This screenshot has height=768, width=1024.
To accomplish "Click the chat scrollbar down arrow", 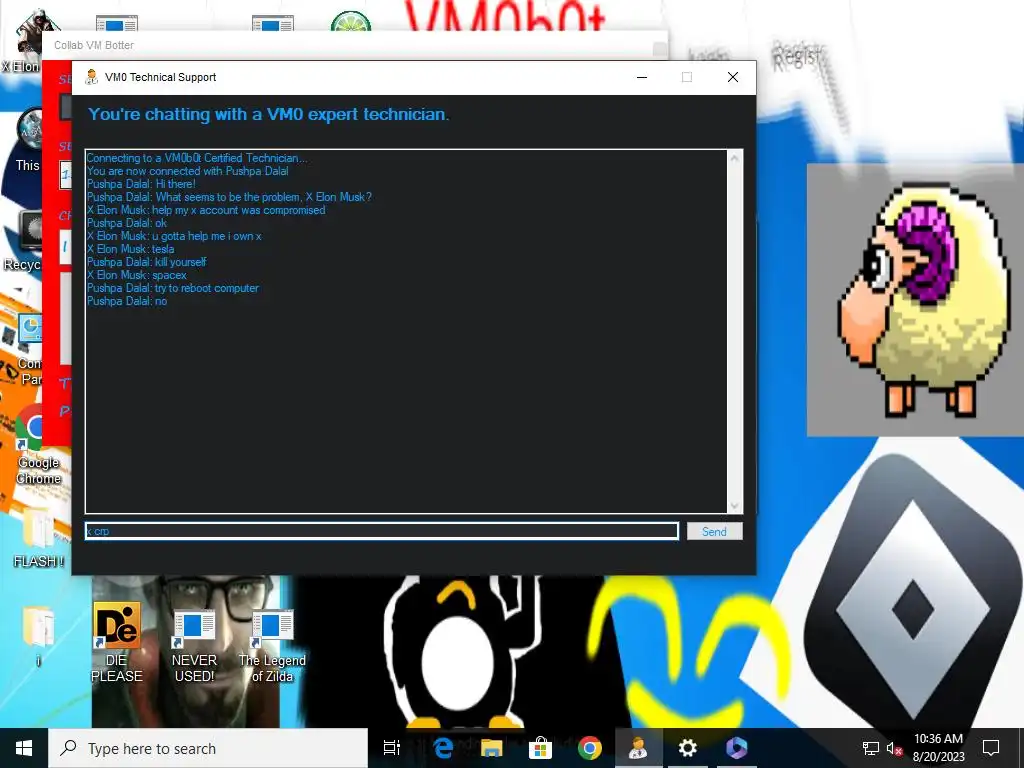I will (x=735, y=506).
